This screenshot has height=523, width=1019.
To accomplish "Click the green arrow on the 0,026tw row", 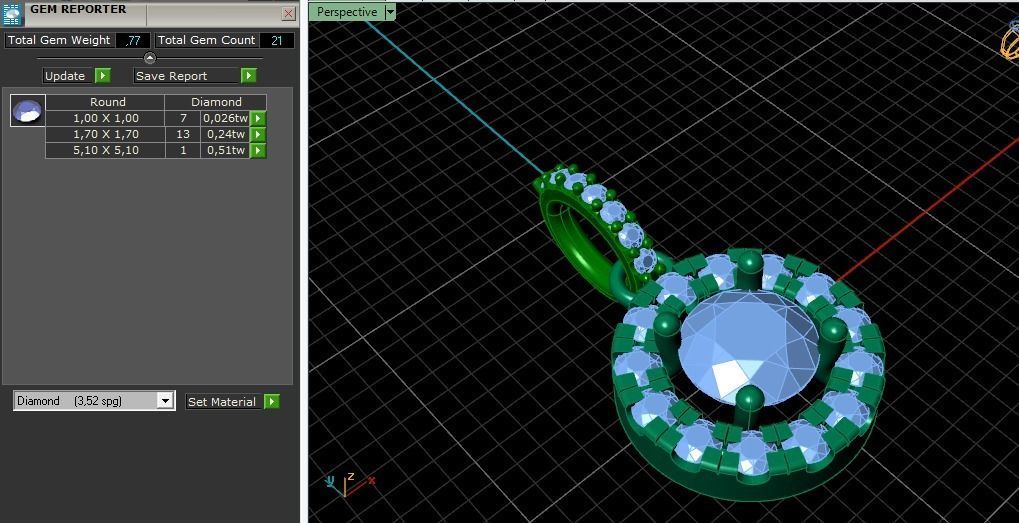I will pyautogui.click(x=259, y=118).
